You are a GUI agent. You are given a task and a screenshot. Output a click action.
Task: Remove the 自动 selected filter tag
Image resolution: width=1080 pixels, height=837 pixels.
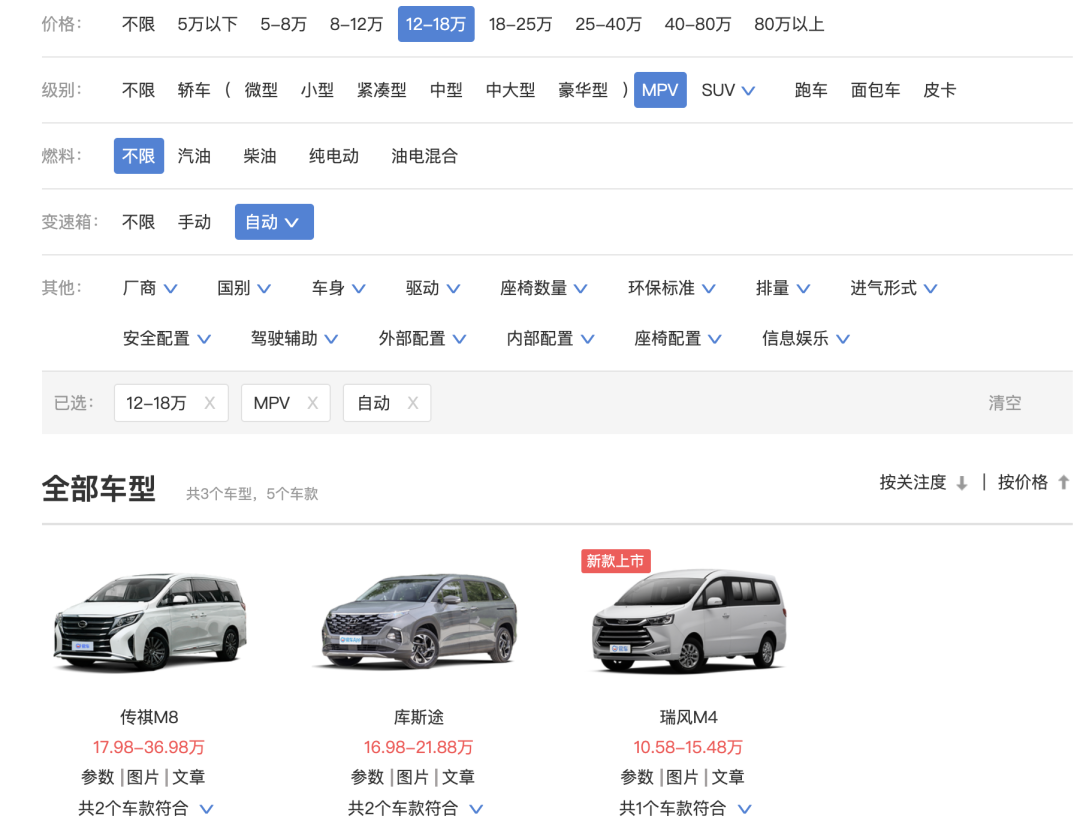pyautogui.click(x=413, y=403)
